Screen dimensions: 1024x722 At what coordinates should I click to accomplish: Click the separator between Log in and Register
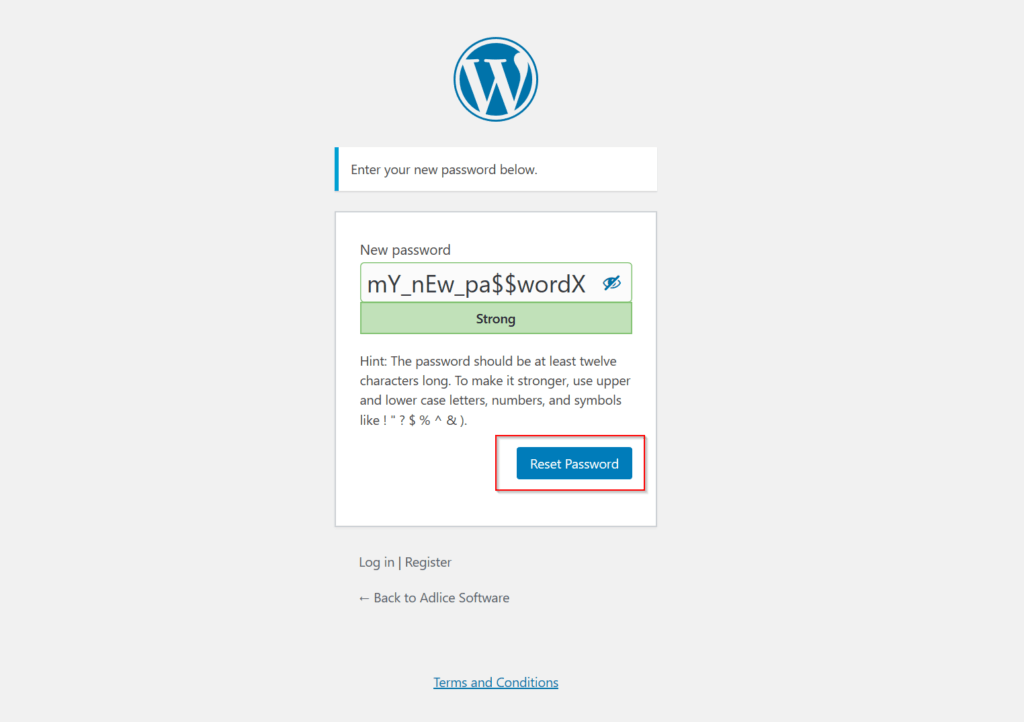click(400, 562)
